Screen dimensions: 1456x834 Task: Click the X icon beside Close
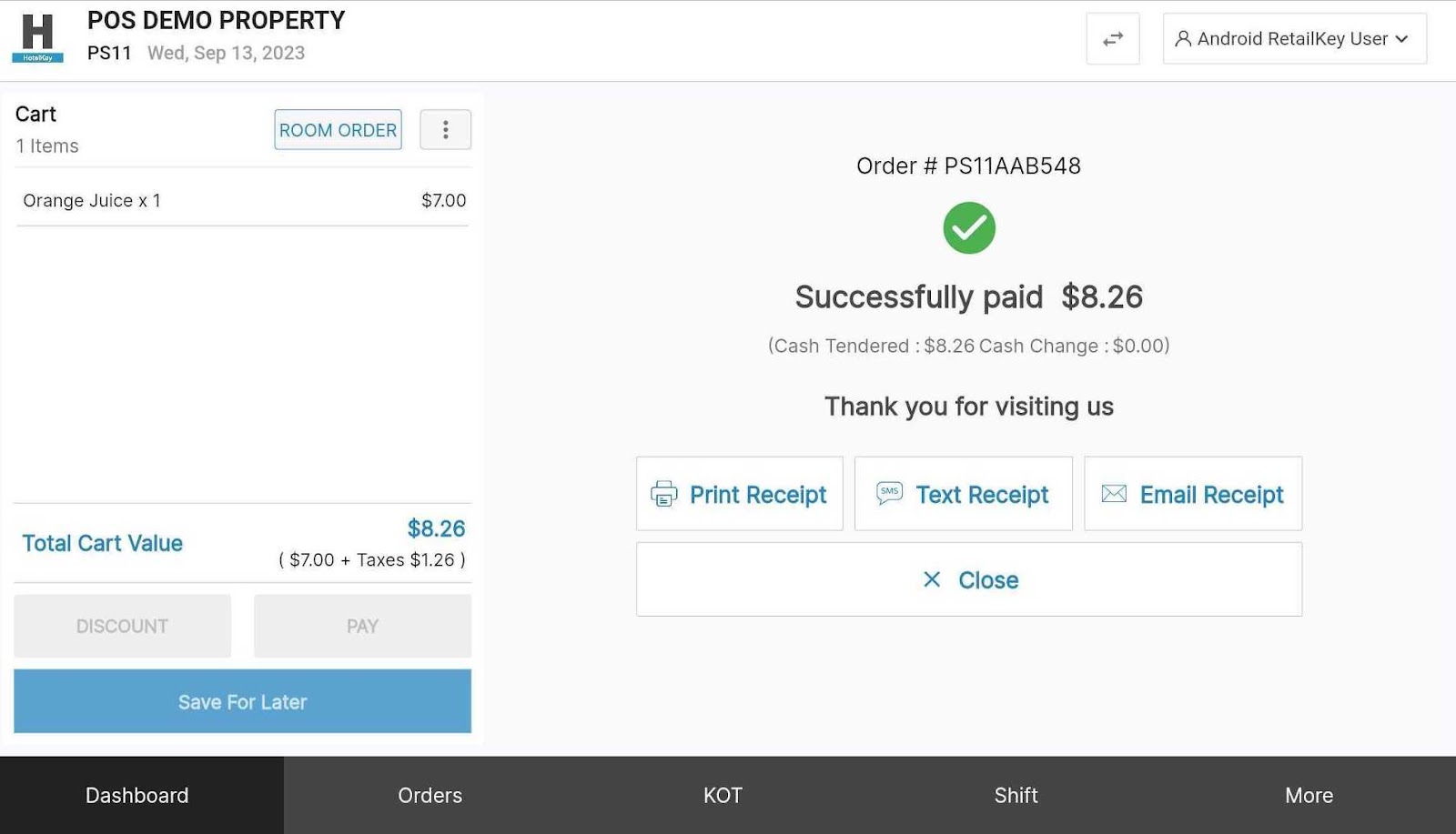point(932,579)
